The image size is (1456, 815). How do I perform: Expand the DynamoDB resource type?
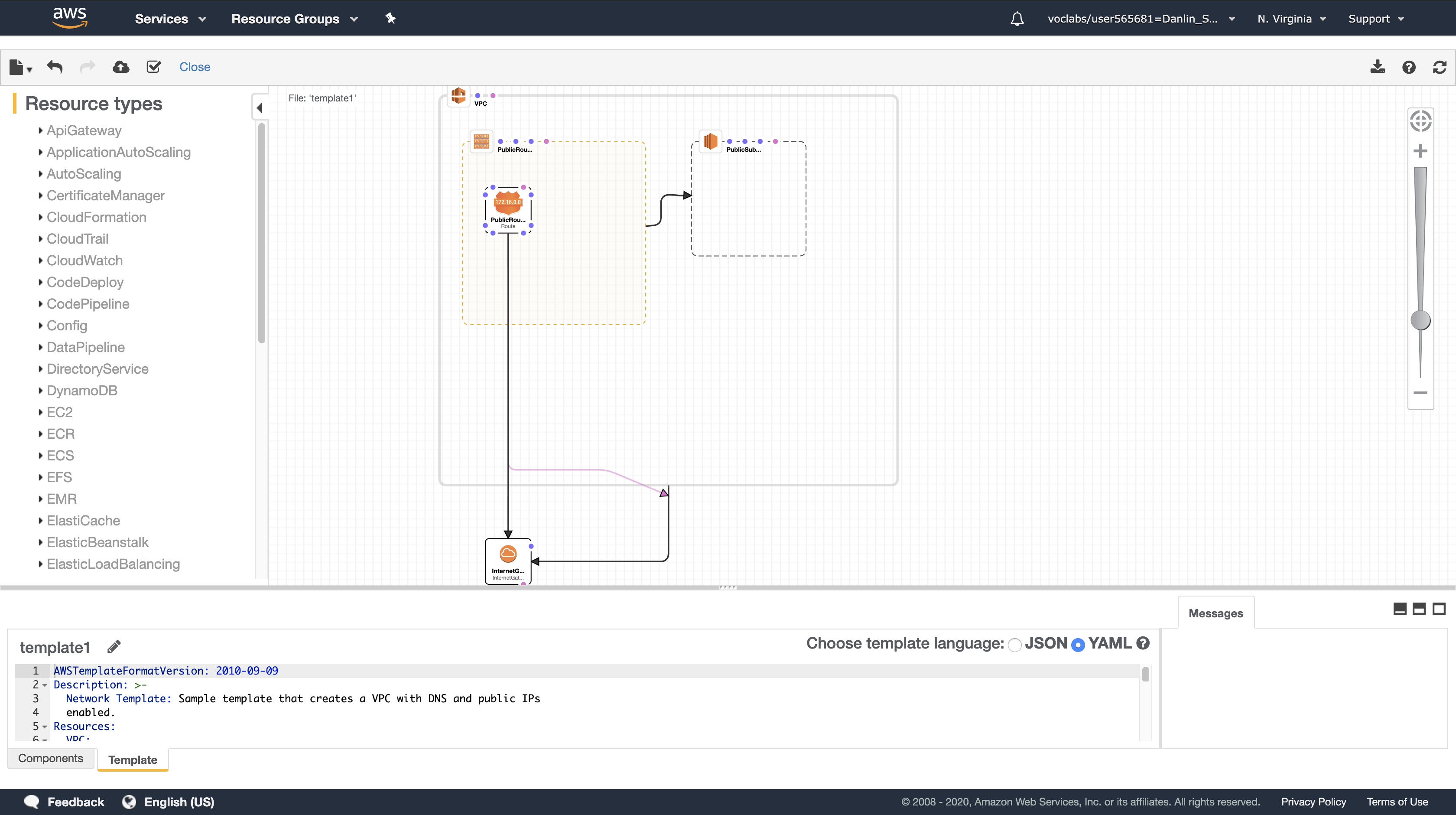pyautogui.click(x=82, y=390)
